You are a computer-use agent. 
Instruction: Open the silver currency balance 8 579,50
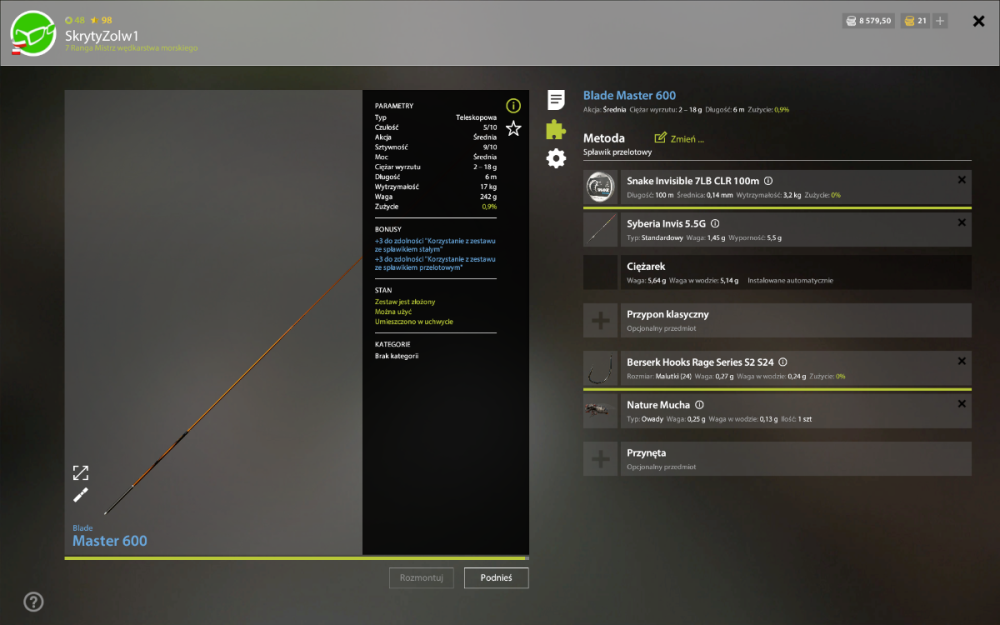(868, 21)
